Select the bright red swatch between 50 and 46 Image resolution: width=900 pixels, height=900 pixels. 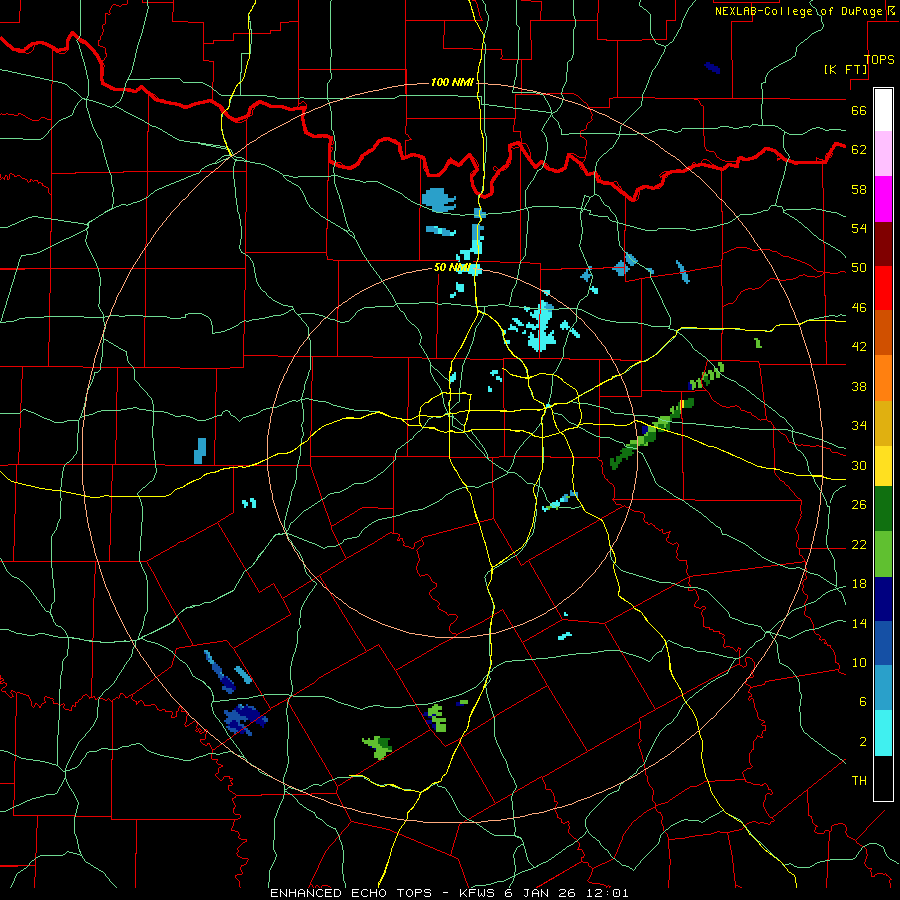tap(883, 288)
